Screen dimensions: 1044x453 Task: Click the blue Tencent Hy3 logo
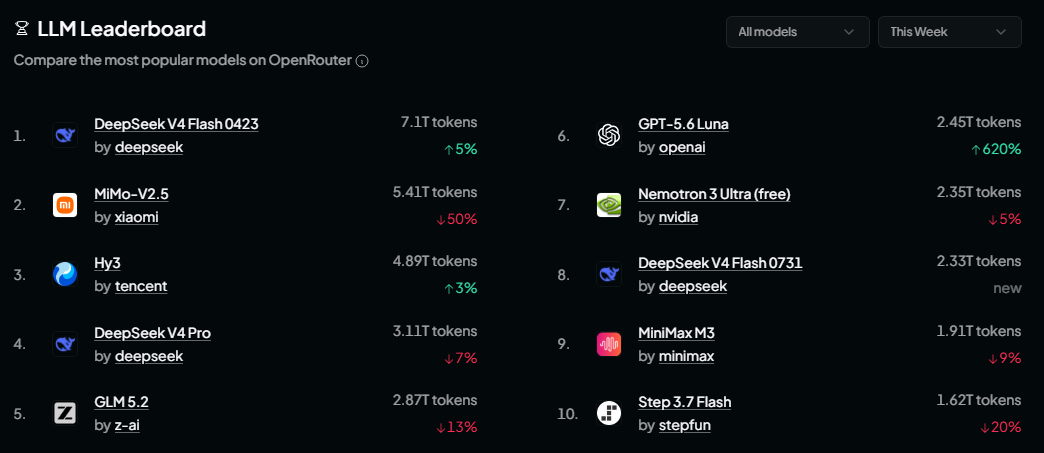pyautogui.click(x=65, y=274)
